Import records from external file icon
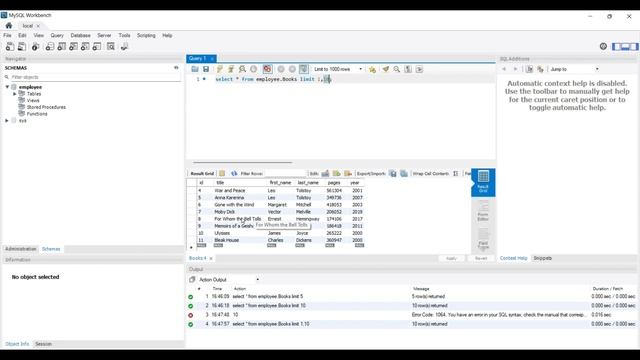 (x=404, y=173)
